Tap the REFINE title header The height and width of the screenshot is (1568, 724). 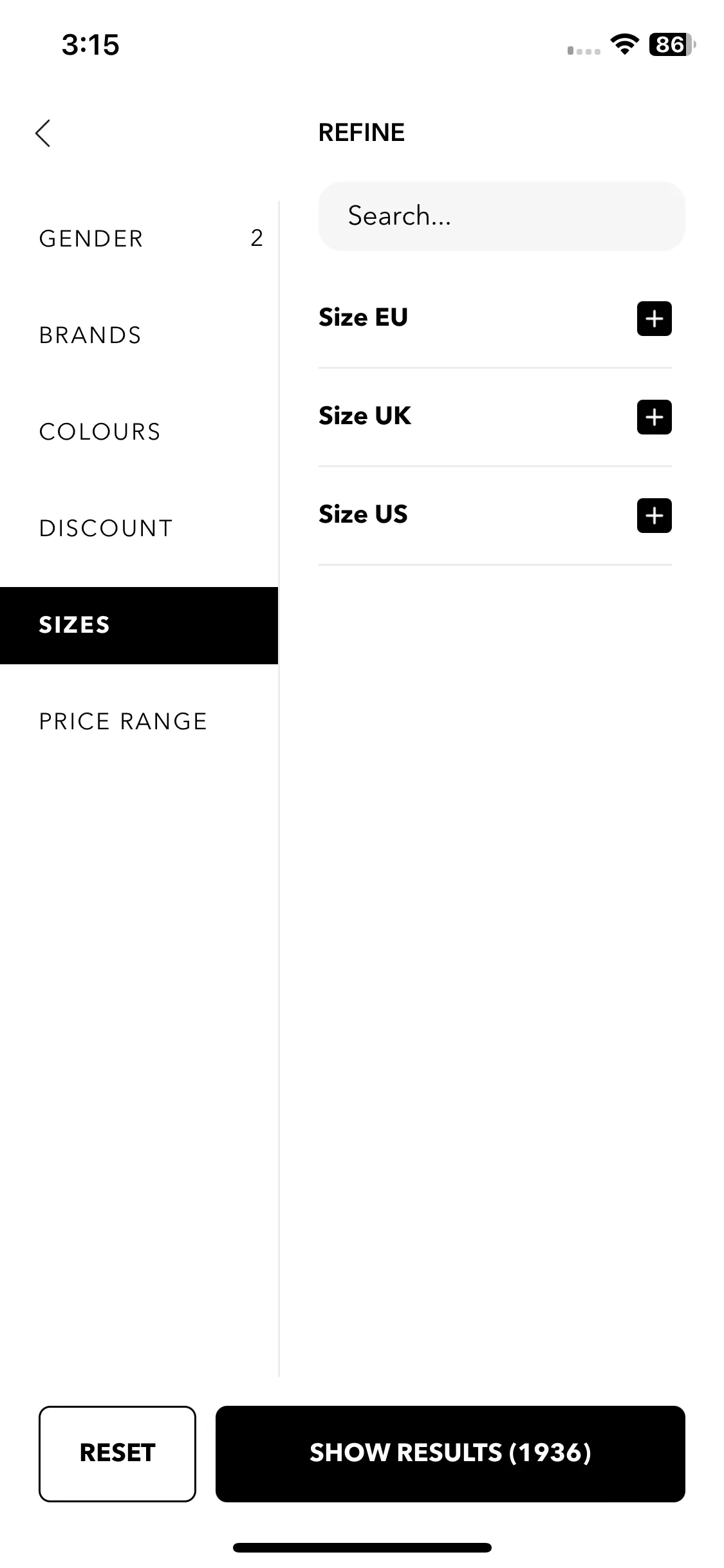pyautogui.click(x=362, y=133)
